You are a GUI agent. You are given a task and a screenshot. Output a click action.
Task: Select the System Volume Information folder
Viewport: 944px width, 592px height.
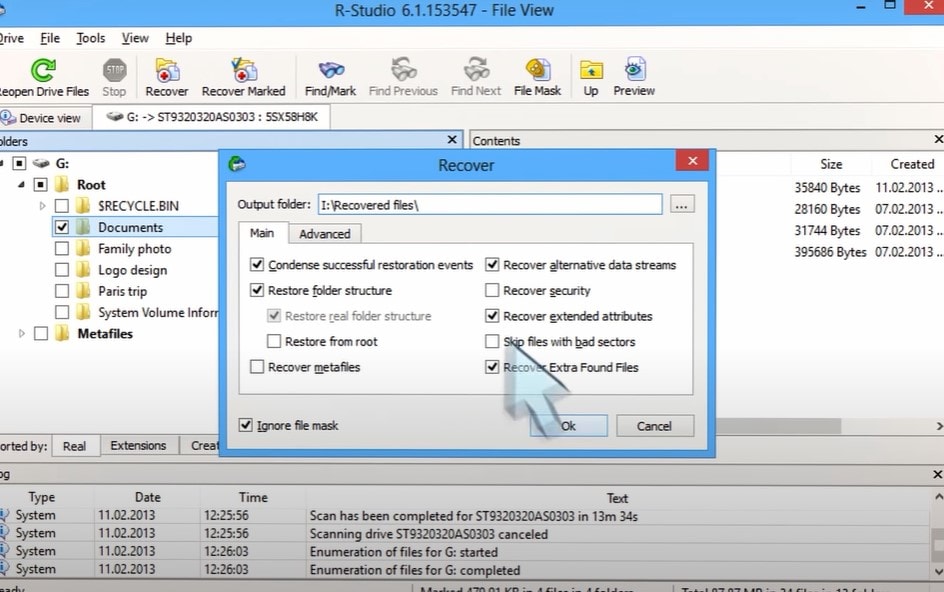pyautogui.click(x=158, y=312)
